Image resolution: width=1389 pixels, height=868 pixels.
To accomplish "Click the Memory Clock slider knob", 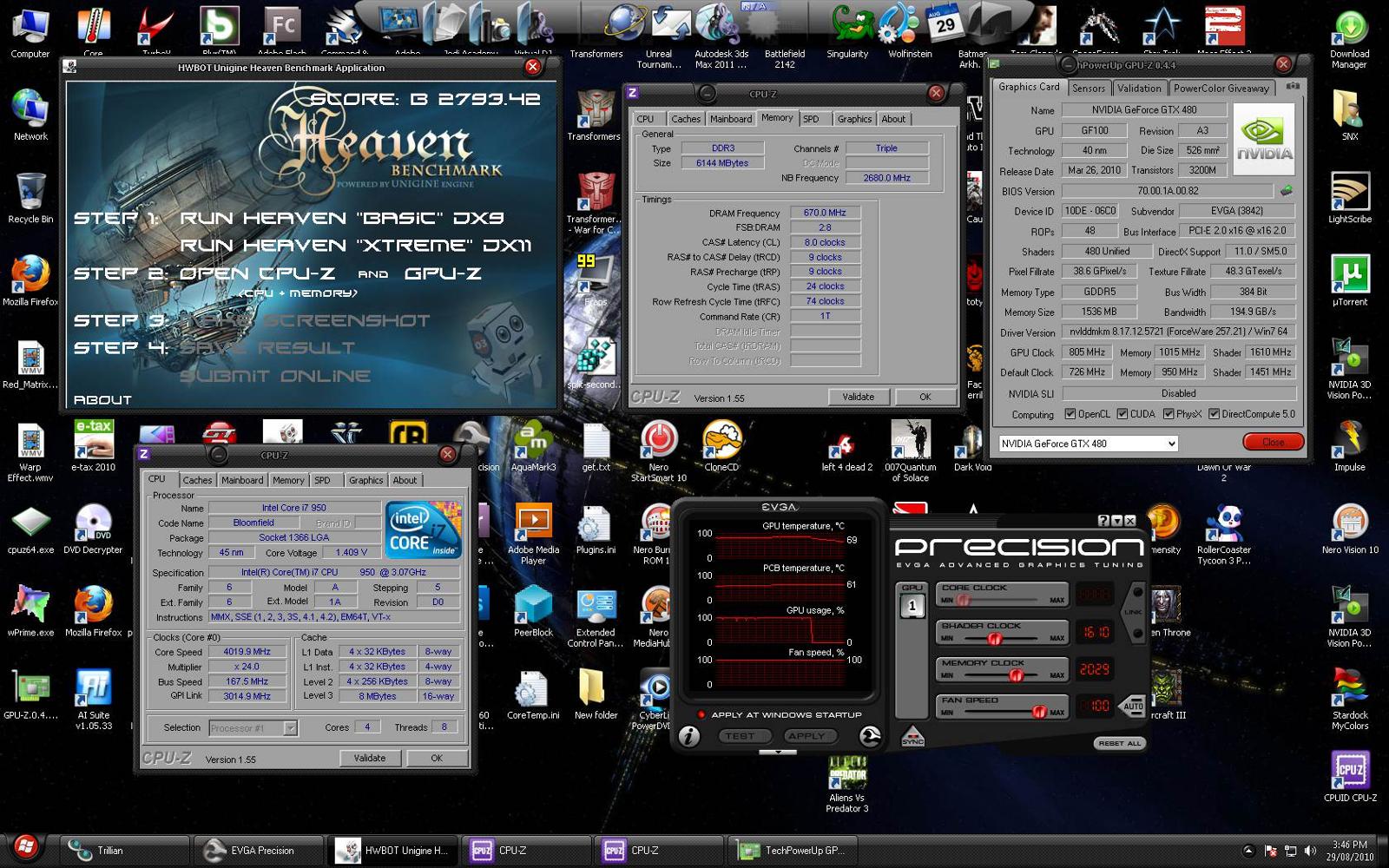I will tap(1017, 675).
